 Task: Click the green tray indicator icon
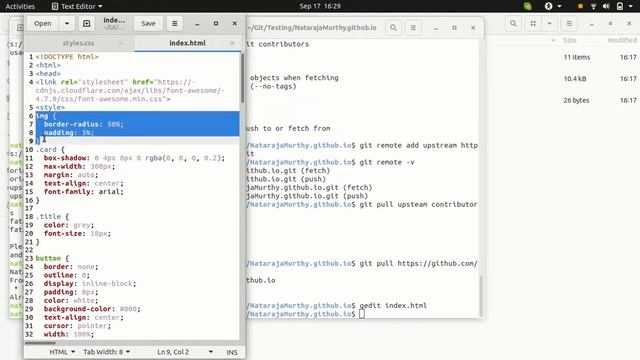[527, 6]
